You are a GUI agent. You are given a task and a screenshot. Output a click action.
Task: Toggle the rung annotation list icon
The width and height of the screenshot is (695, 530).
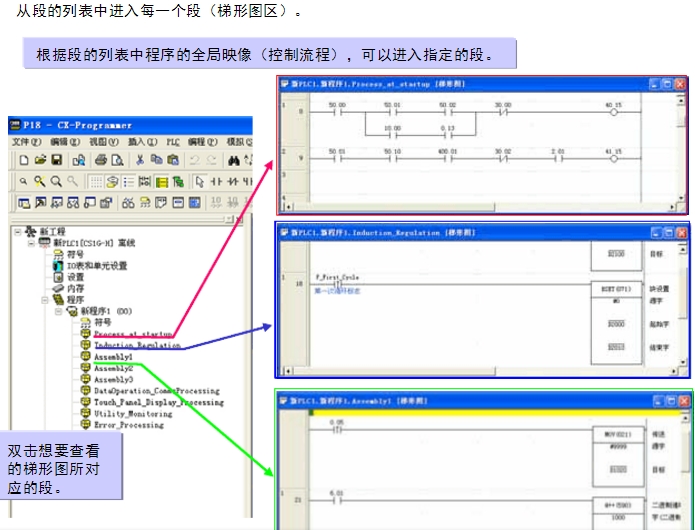(x=129, y=182)
